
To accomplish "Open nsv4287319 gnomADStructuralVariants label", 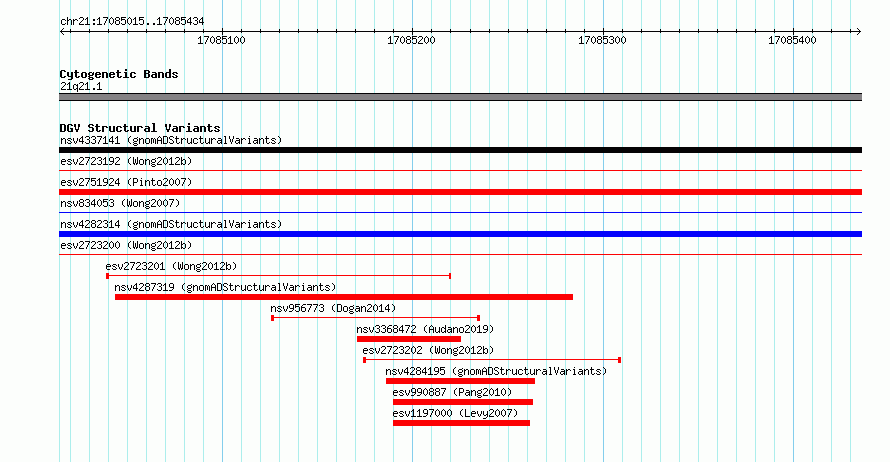I will tap(225, 287).
